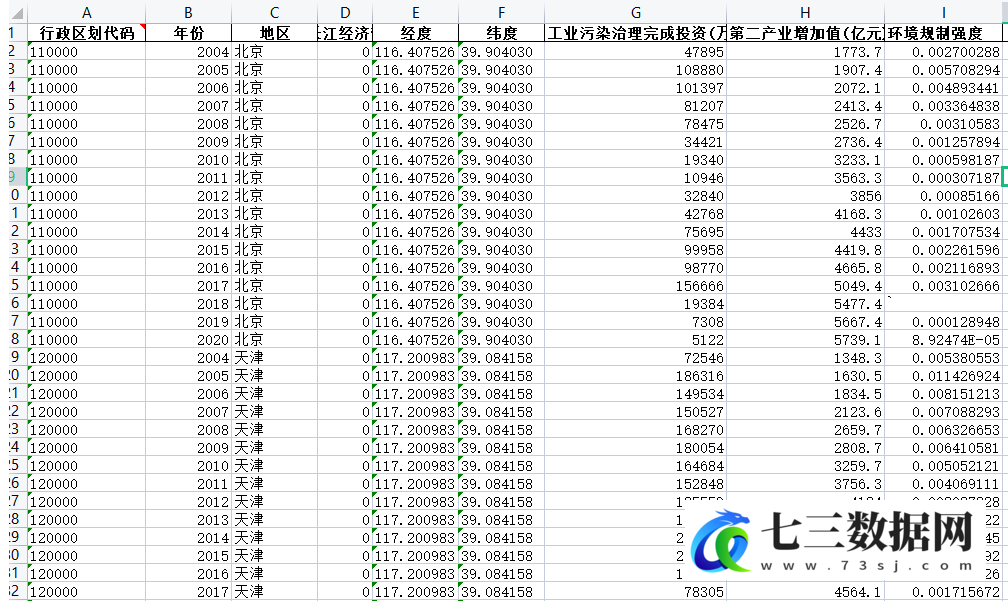Select value-added cell 3856
This screenshot has width=1008, height=601.
(806, 196)
